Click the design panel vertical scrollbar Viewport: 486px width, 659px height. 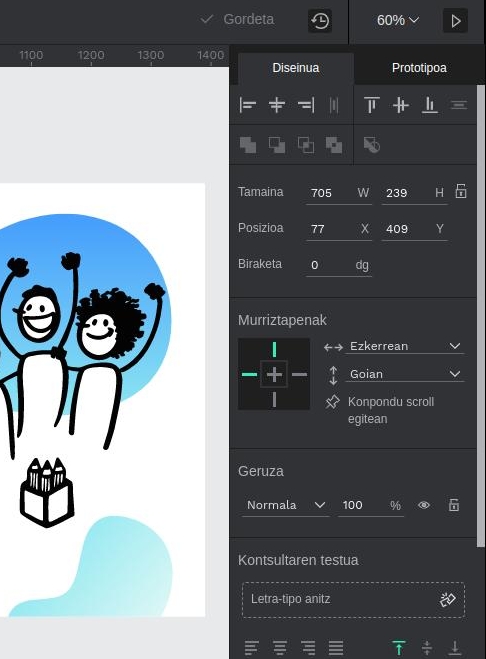point(481,315)
